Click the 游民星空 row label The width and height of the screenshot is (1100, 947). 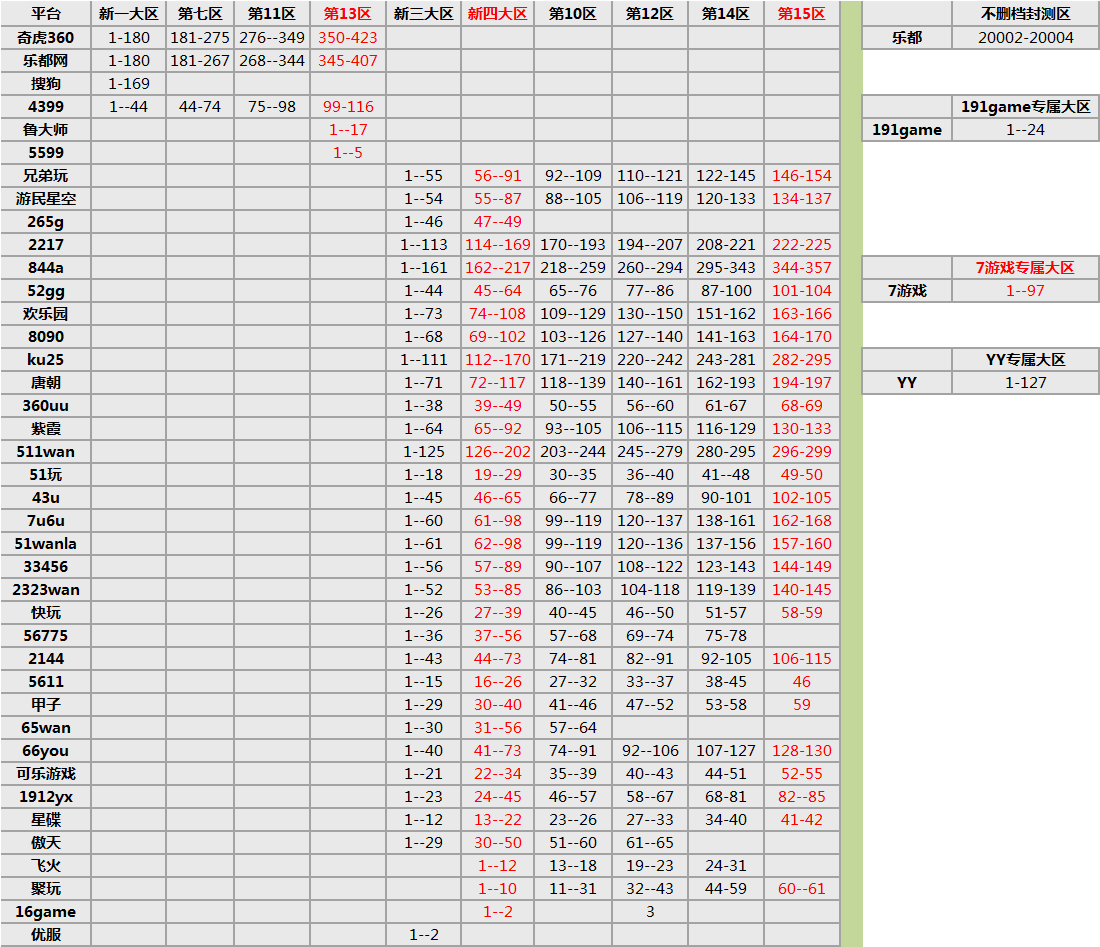point(46,199)
